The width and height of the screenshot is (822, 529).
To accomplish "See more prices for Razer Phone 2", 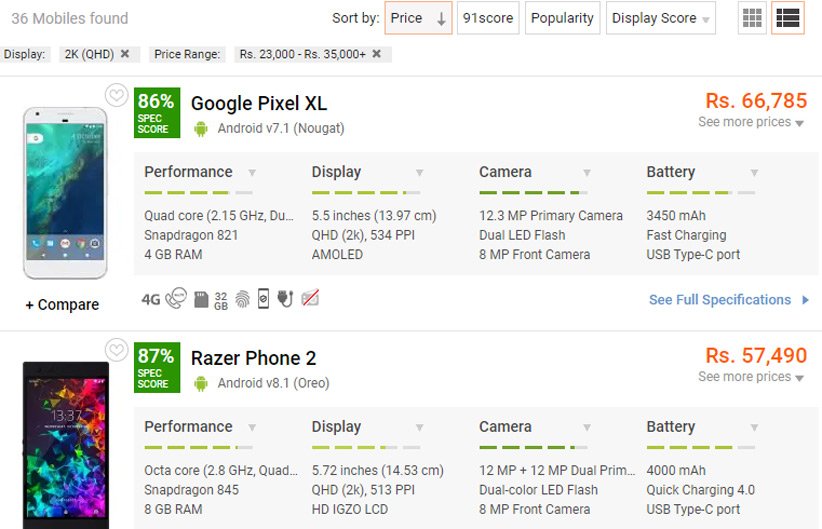I will (x=751, y=377).
